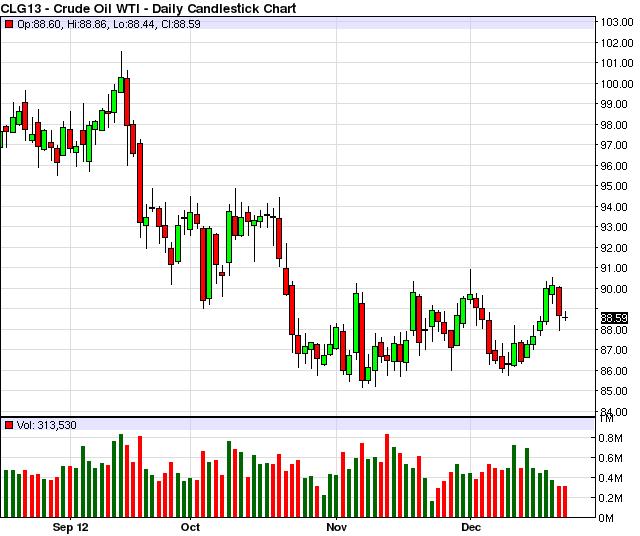Click the last doji candlestick near 88.59
This screenshot has height=536, width=640.
565,316
